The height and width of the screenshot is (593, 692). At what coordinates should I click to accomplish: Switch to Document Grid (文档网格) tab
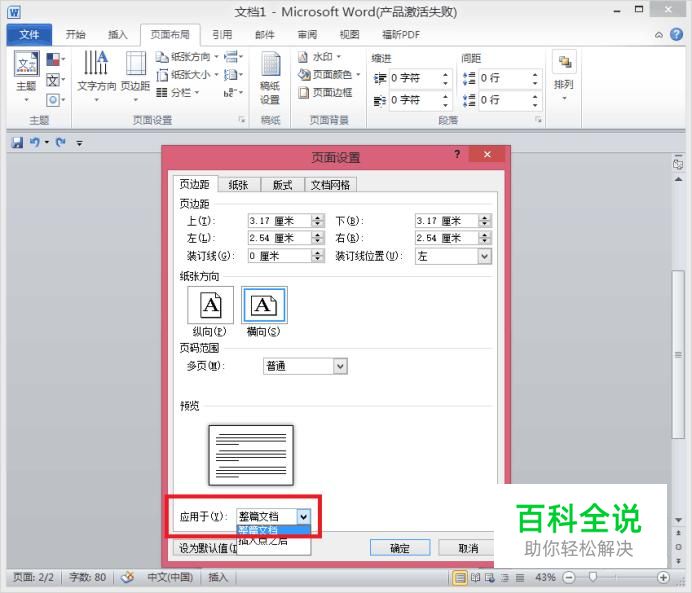[x=331, y=185]
